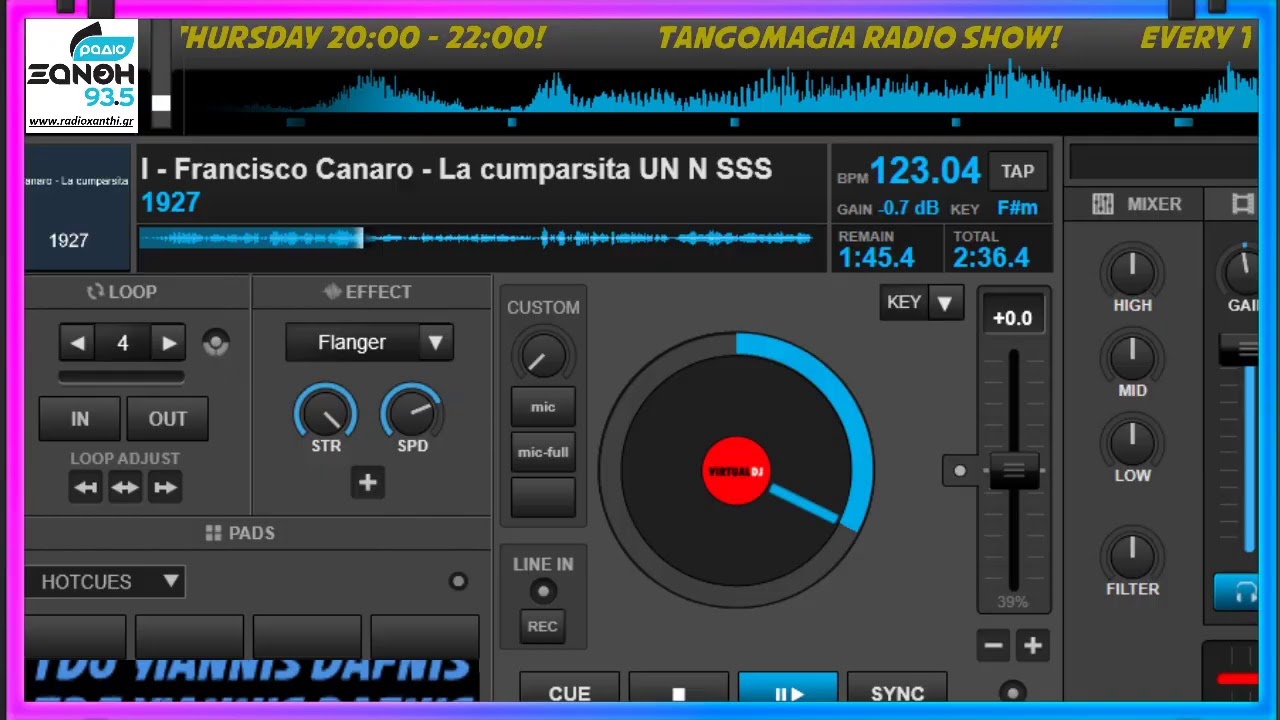The image size is (1280, 720).
Task: Click the video tab icon next to MIXER
Action: pyautogui.click(x=1243, y=204)
